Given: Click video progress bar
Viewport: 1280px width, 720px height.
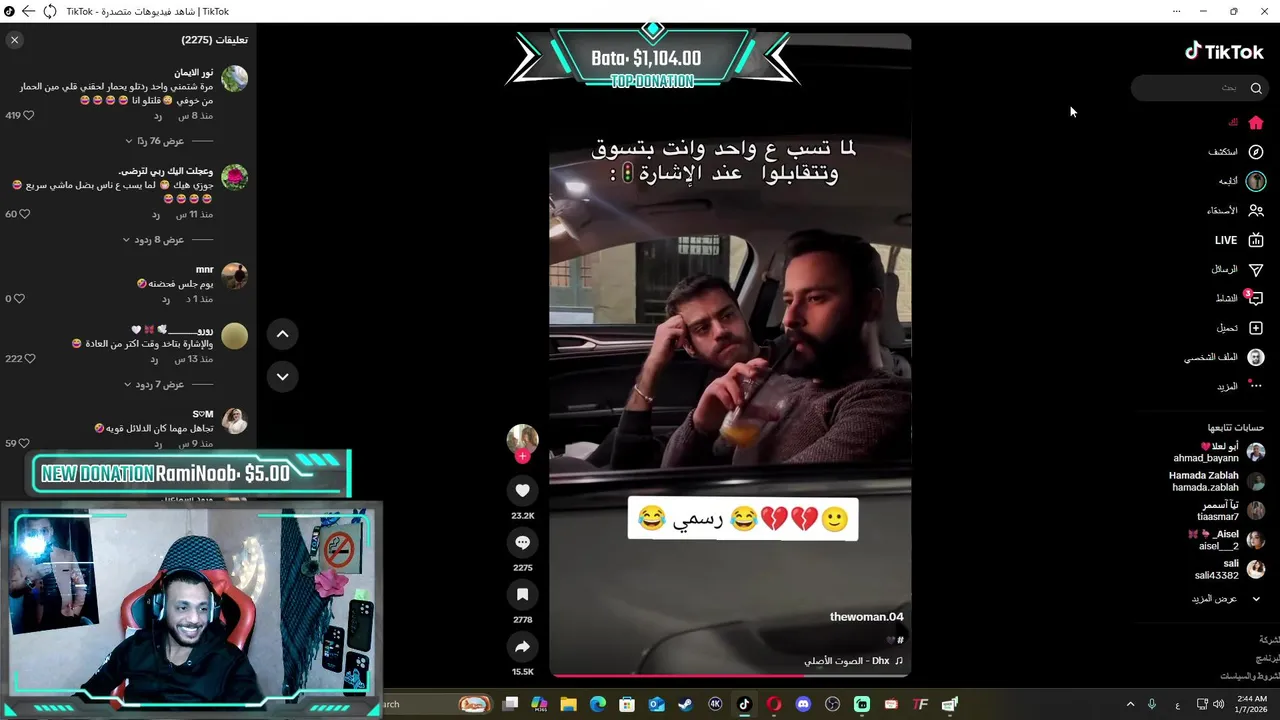Looking at the screenshot, I should [729, 675].
